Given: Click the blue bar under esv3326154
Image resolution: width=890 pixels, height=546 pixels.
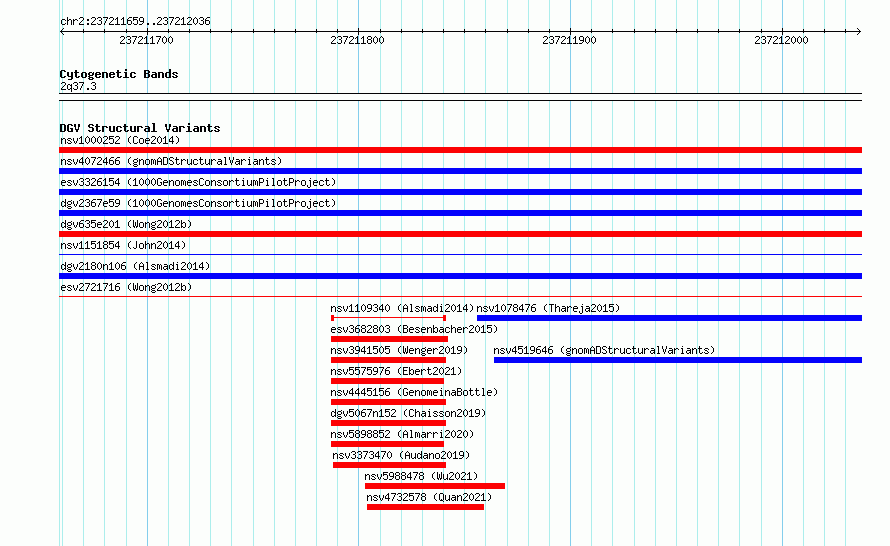Looking at the screenshot, I should point(460,192).
